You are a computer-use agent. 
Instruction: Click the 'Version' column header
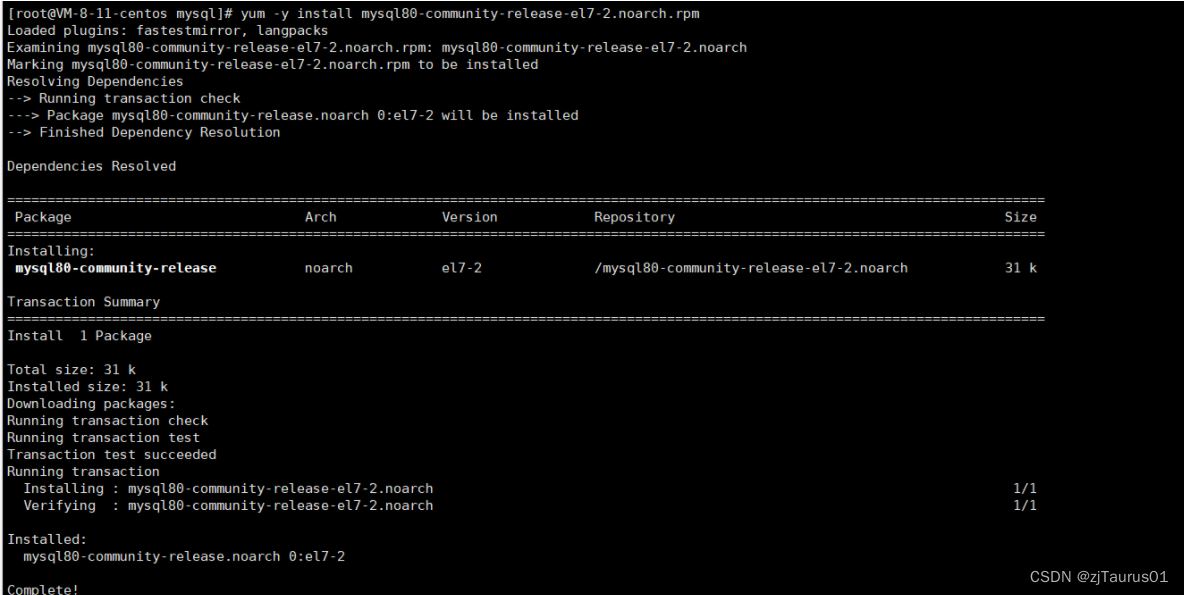(x=469, y=217)
